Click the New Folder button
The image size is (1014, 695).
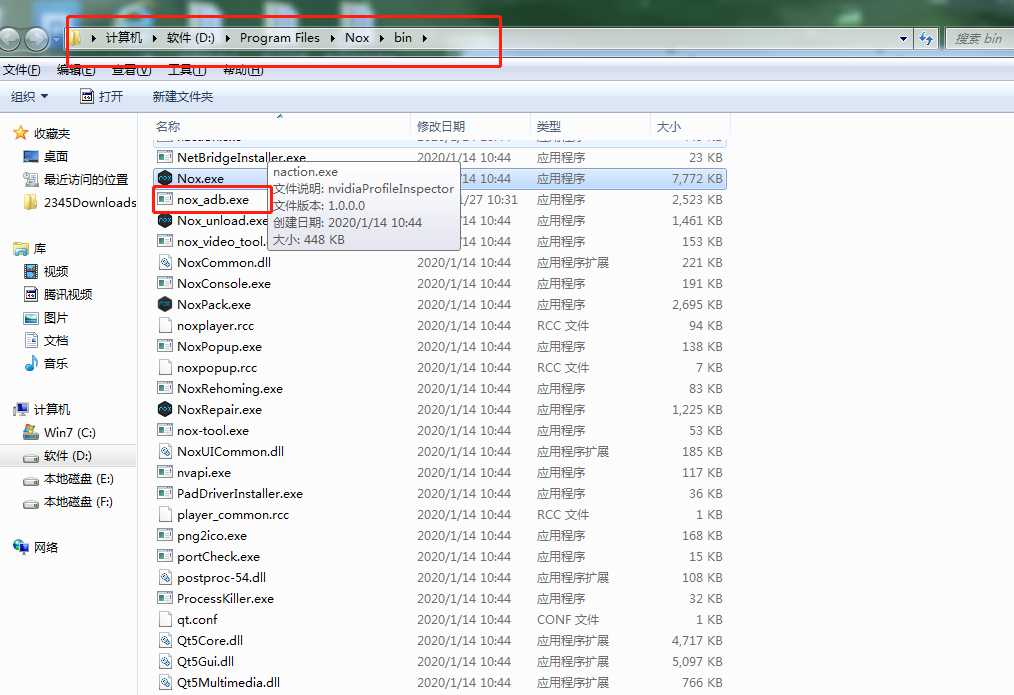[182, 96]
